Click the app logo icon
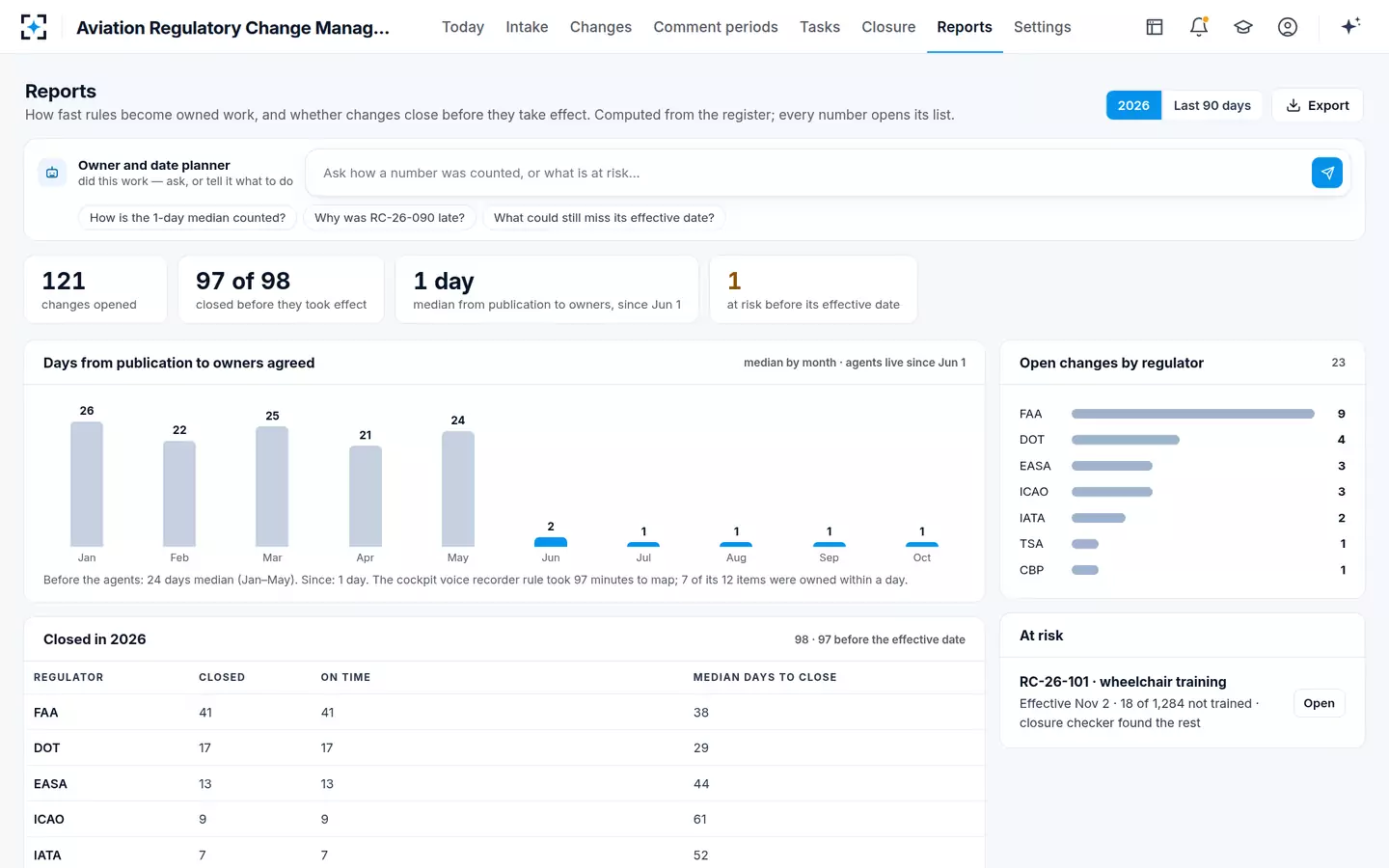1389x868 pixels. click(x=34, y=27)
